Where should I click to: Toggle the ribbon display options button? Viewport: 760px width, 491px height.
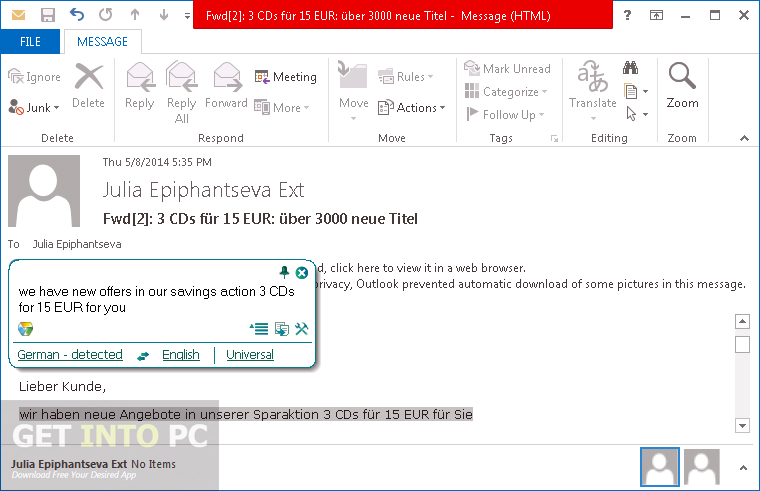click(x=656, y=16)
